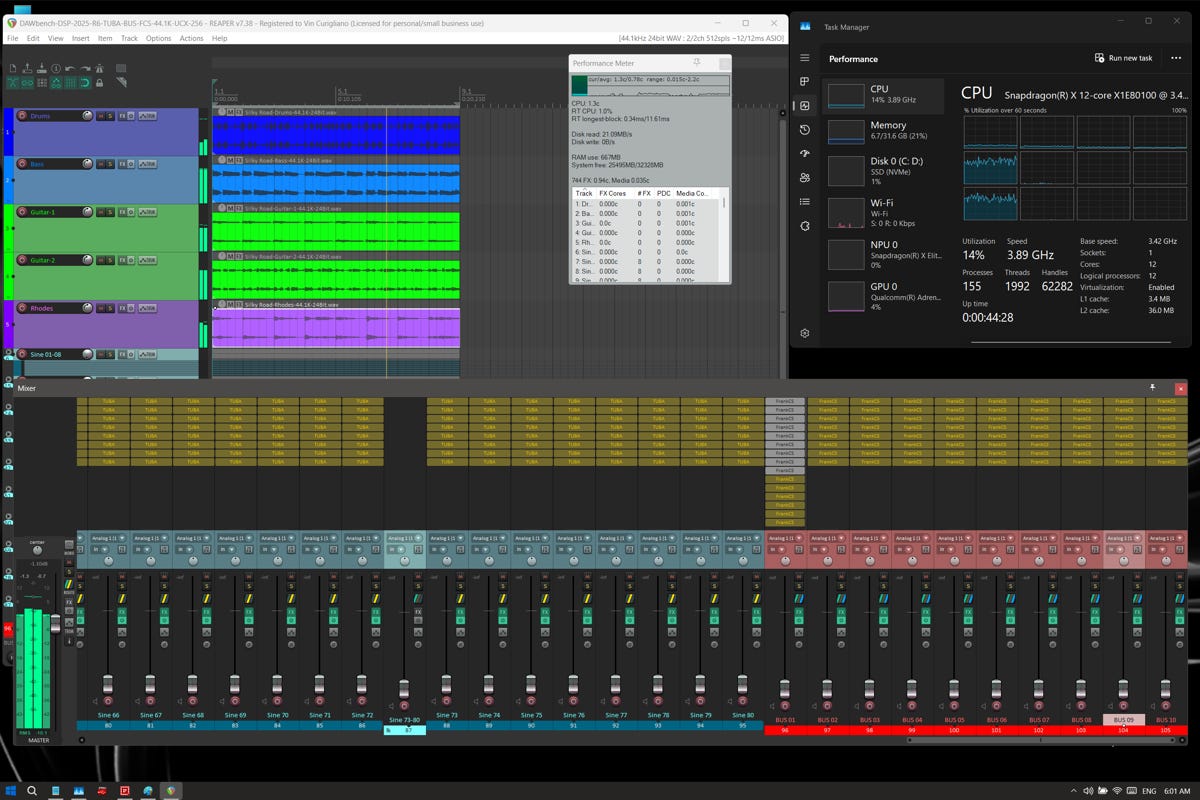Open App history in Task Manager sidebar
This screenshot has height=800, width=1200.
coord(805,130)
